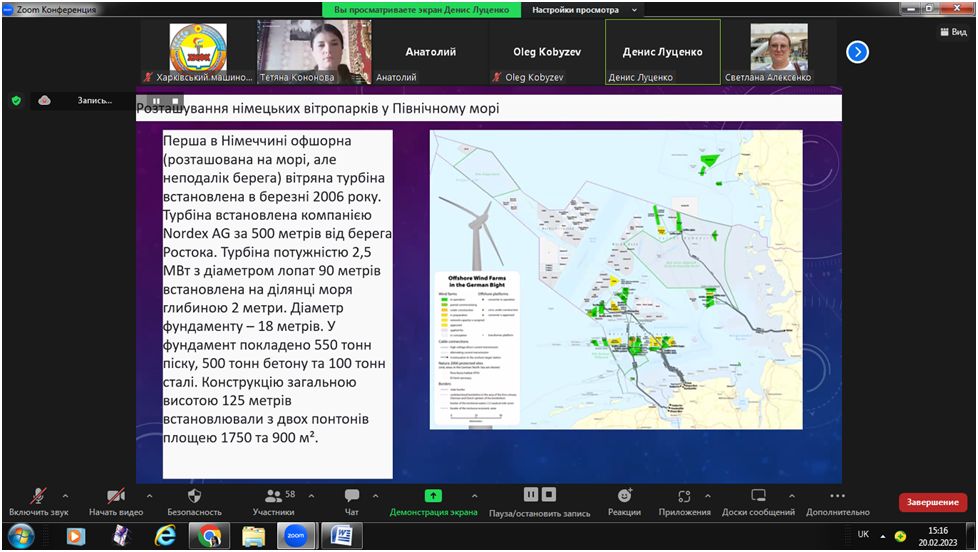
Task: Click slide title Розташування німецьких вітропарків
Action: coord(317,109)
